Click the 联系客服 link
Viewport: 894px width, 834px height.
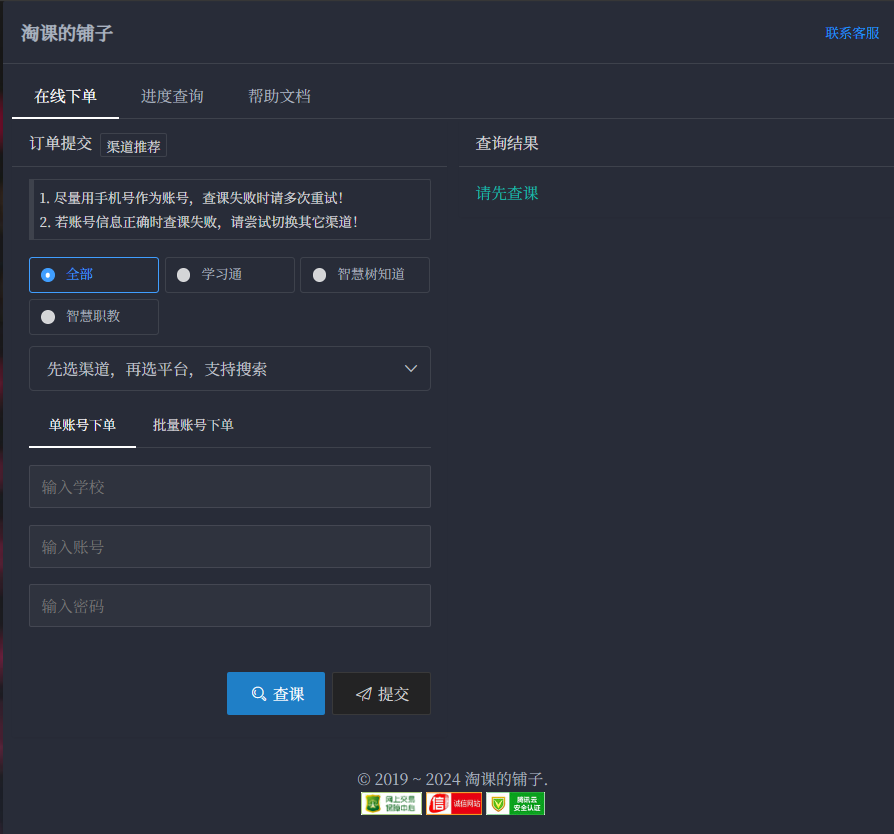tap(851, 33)
